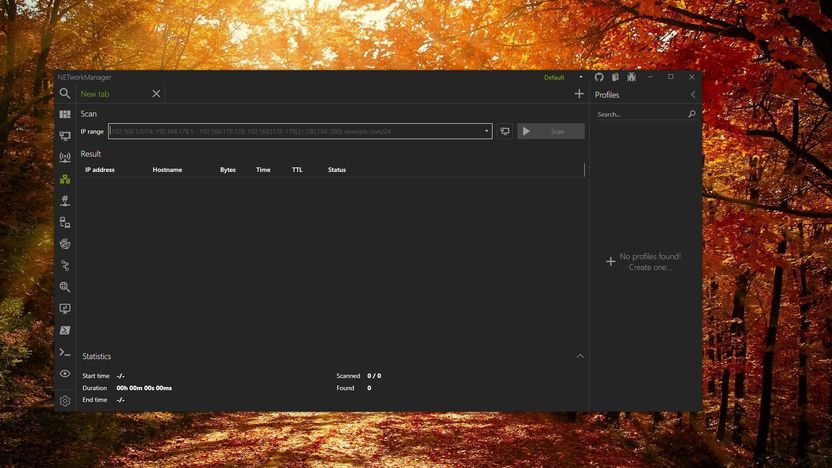The width and height of the screenshot is (832, 468).
Task: Open the magnifier globe tool
Action: click(65, 287)
